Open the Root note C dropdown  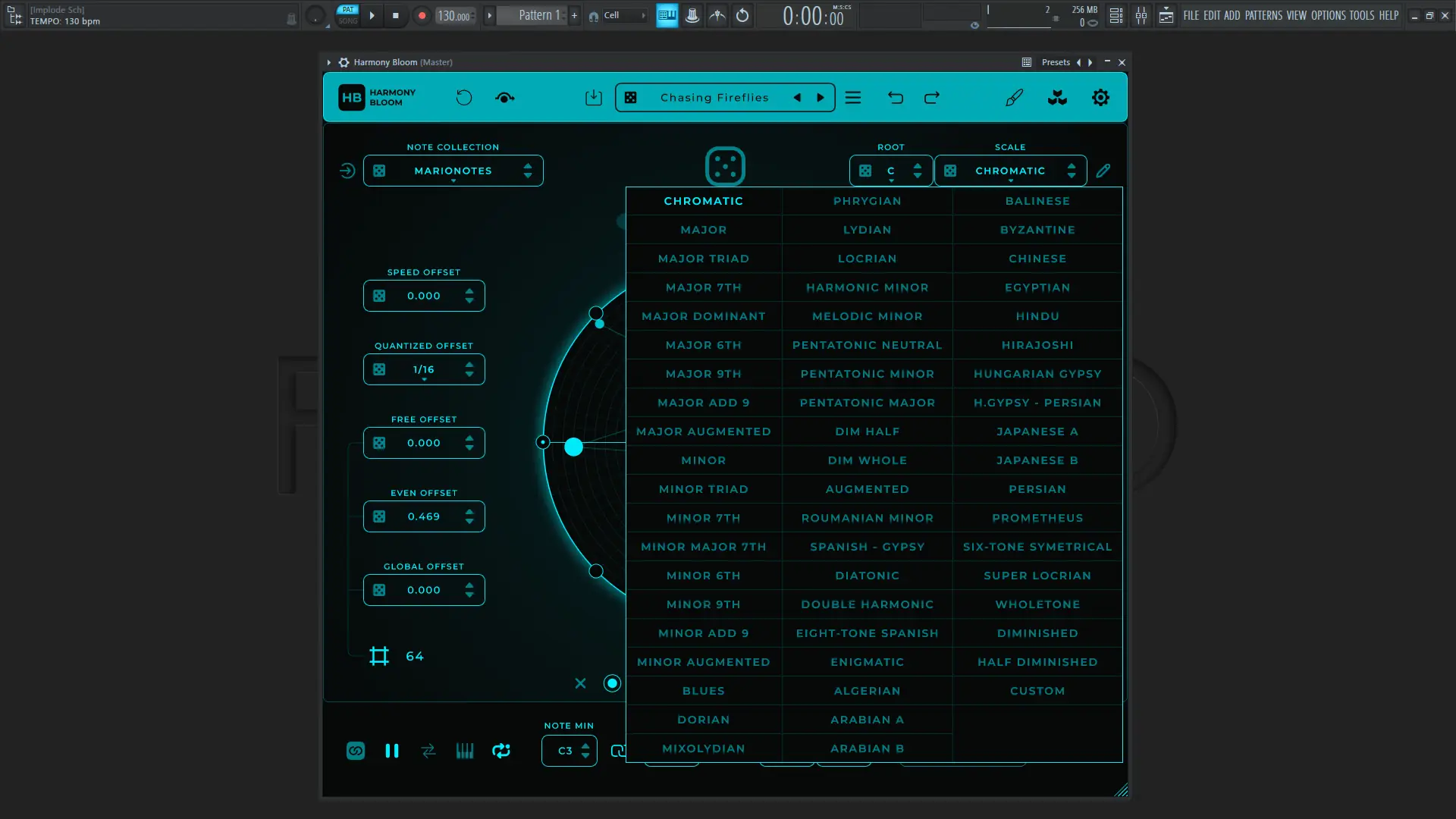891,171
